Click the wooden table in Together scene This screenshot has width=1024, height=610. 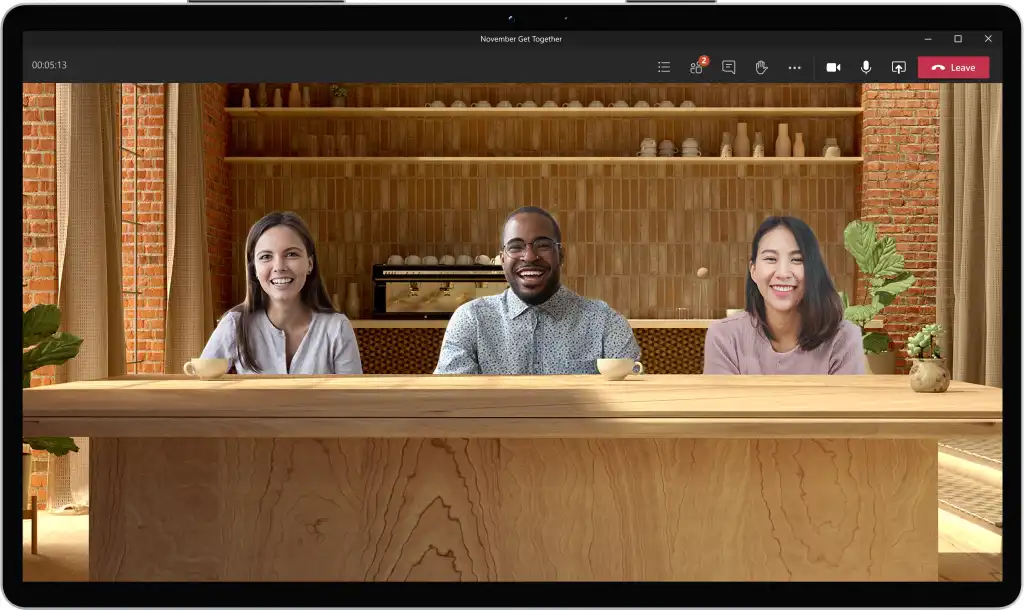513,477
